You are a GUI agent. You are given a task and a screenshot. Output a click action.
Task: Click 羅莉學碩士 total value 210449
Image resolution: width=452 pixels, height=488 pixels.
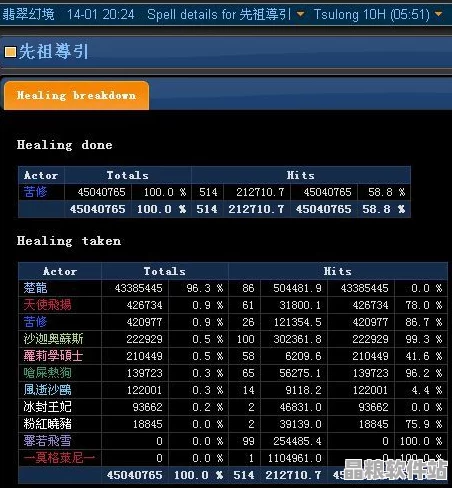point(144,356)
